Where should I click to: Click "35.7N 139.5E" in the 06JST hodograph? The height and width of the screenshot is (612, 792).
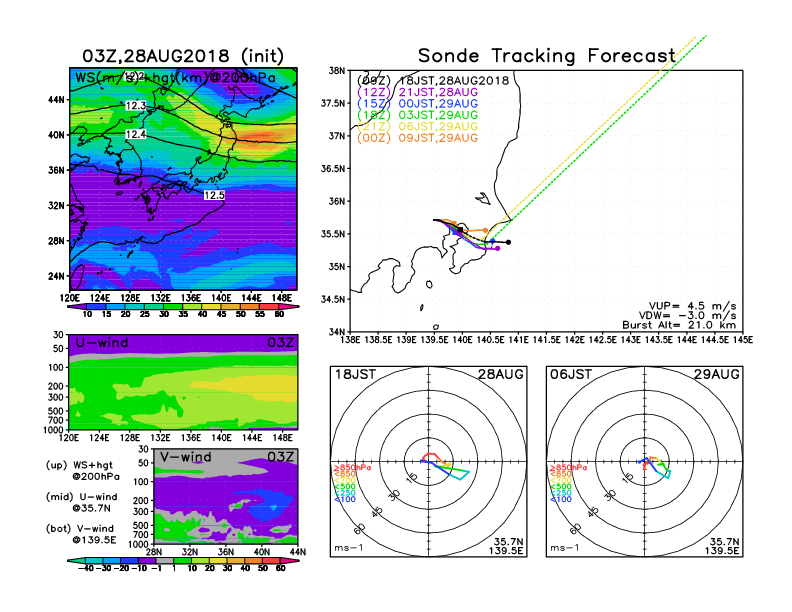click(x=722, y=546)
